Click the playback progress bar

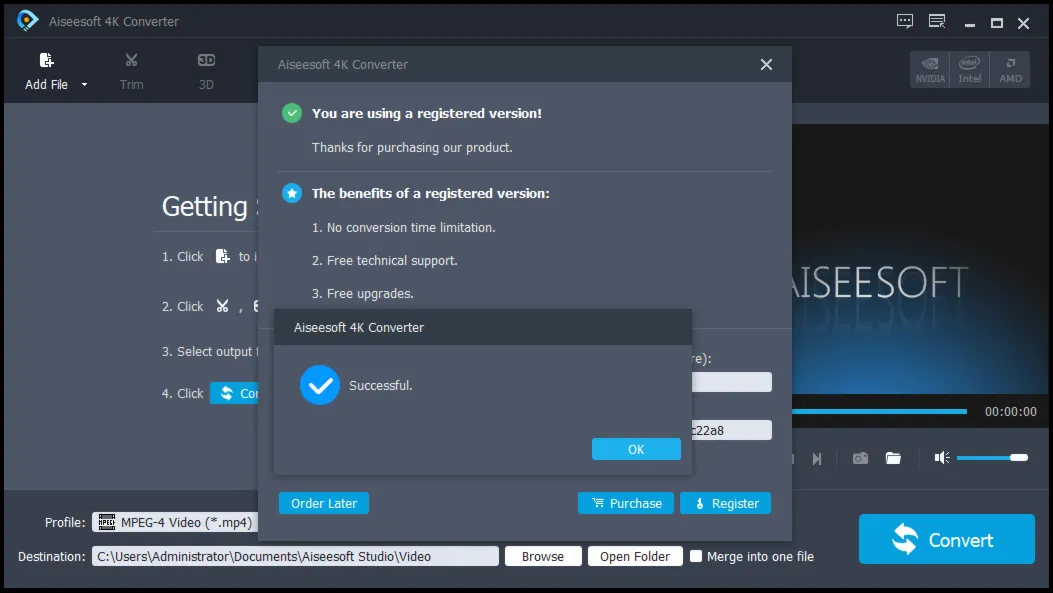[x=879, y=411]
